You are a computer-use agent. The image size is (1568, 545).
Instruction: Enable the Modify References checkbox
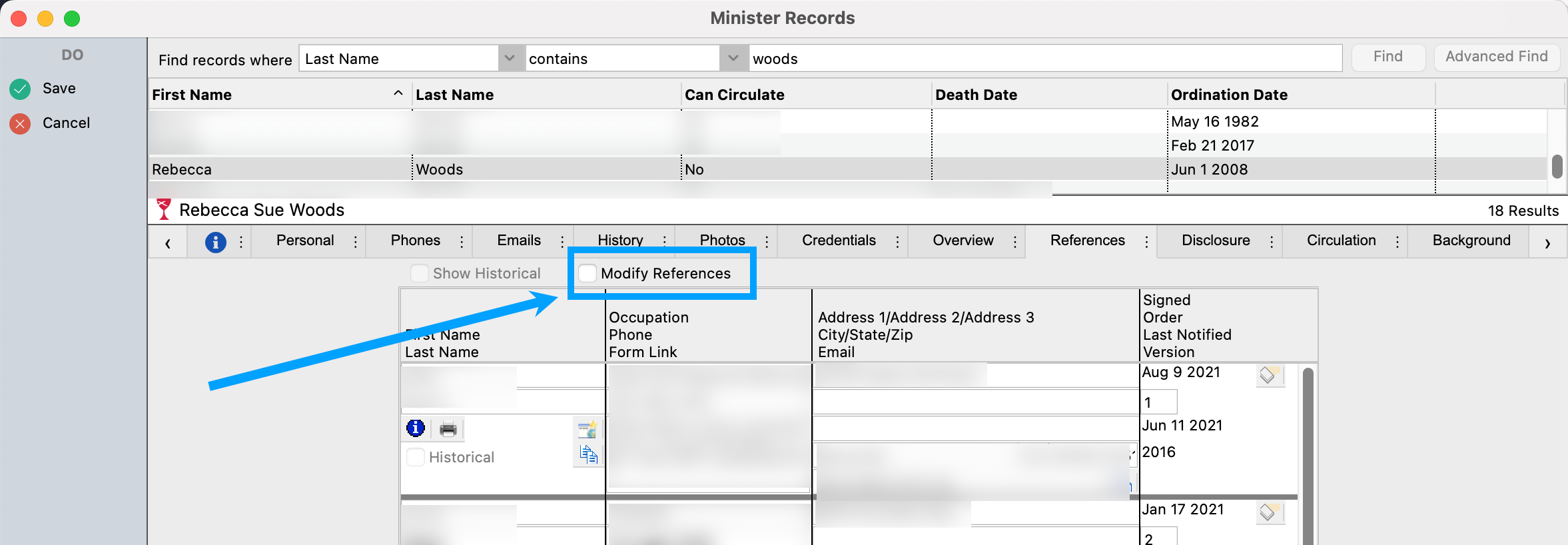click(x=588, y=273)
